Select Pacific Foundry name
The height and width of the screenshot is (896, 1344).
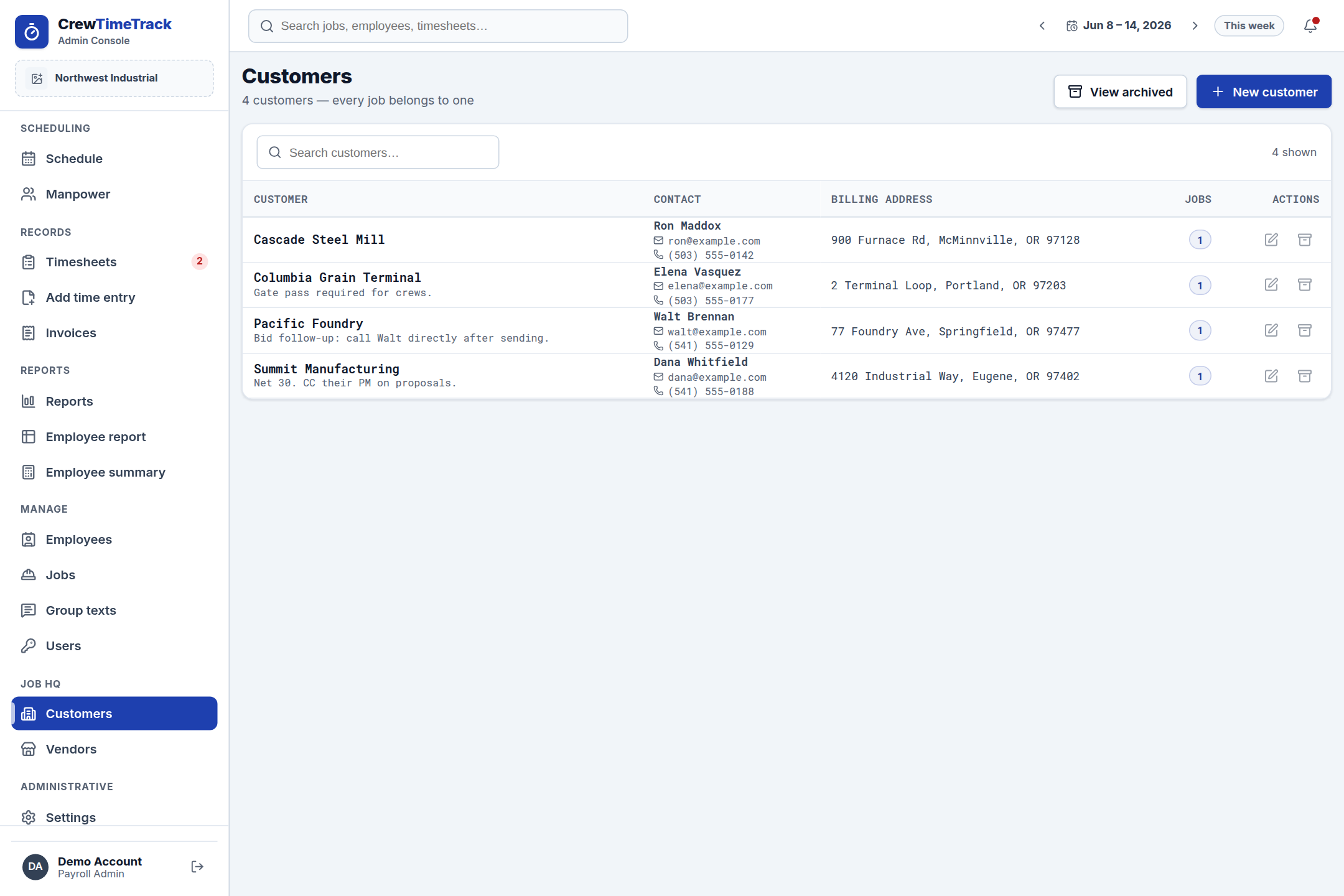[x=308, y=324]
